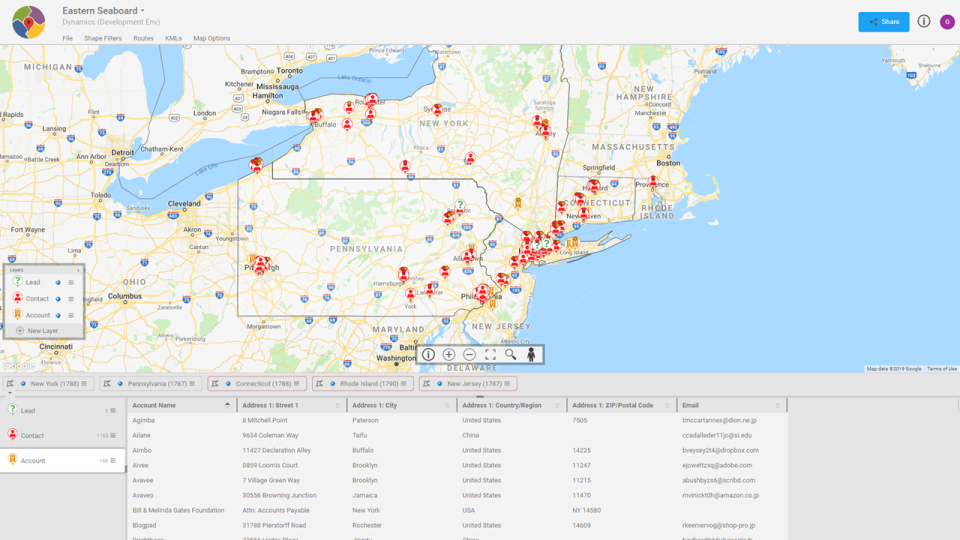Click the green Lead marker in Pennsylvania
The image size is (960, 540).
[460, 206]
